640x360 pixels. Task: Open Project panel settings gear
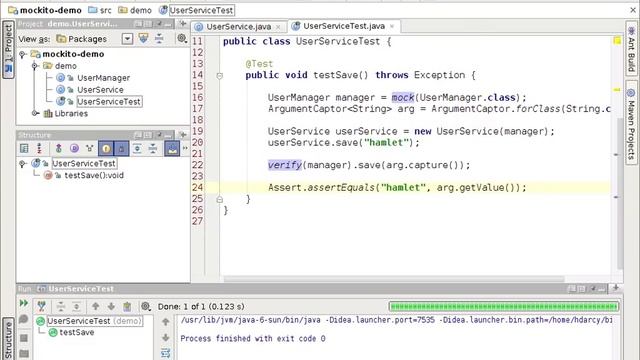point(182,38)
